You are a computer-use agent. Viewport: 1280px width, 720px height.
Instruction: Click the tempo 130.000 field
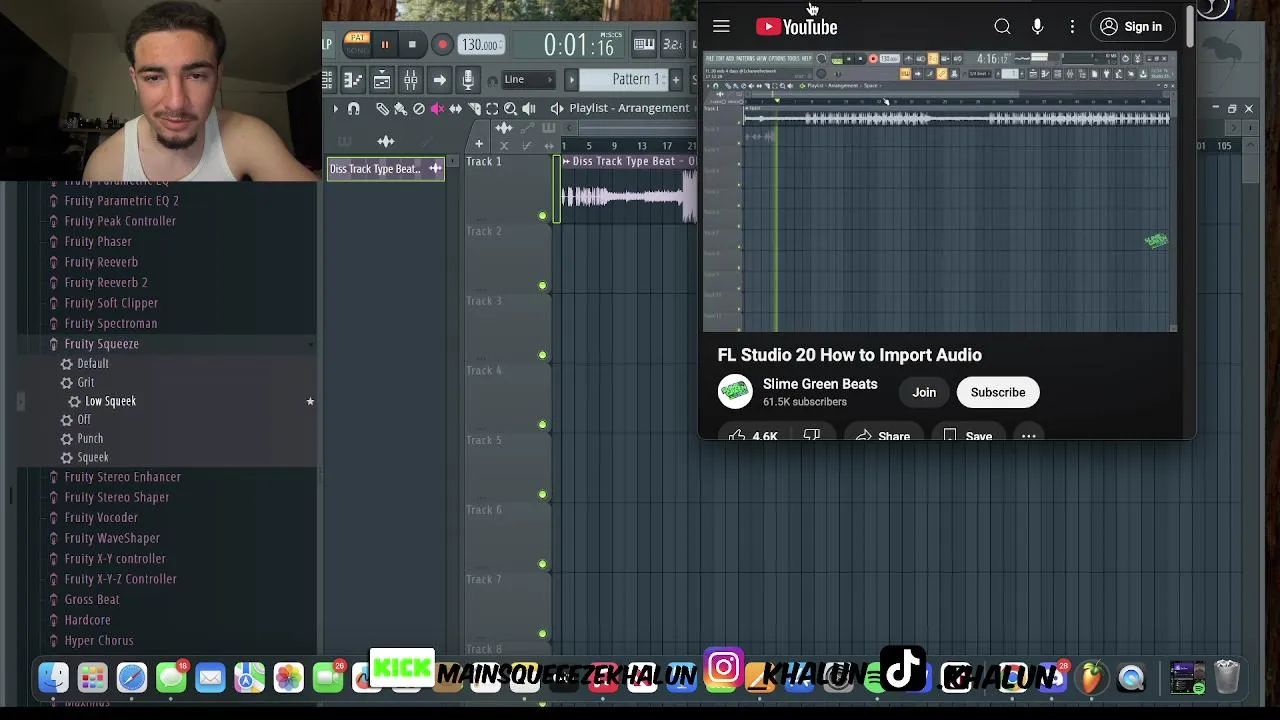click(480, 45)
